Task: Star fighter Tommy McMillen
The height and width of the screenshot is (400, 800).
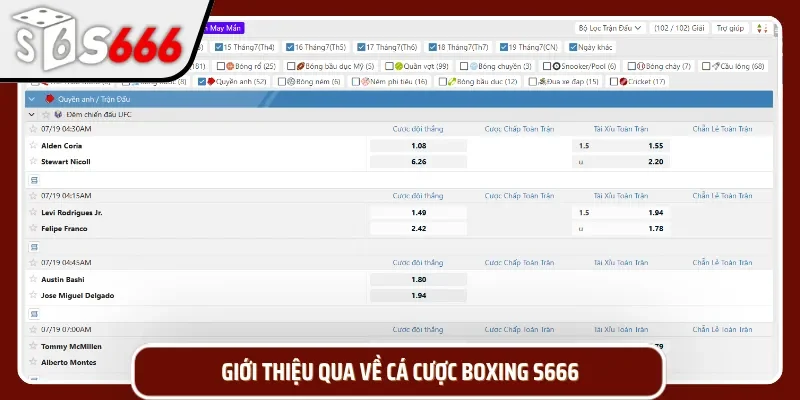Action: (x=33, y=346)
